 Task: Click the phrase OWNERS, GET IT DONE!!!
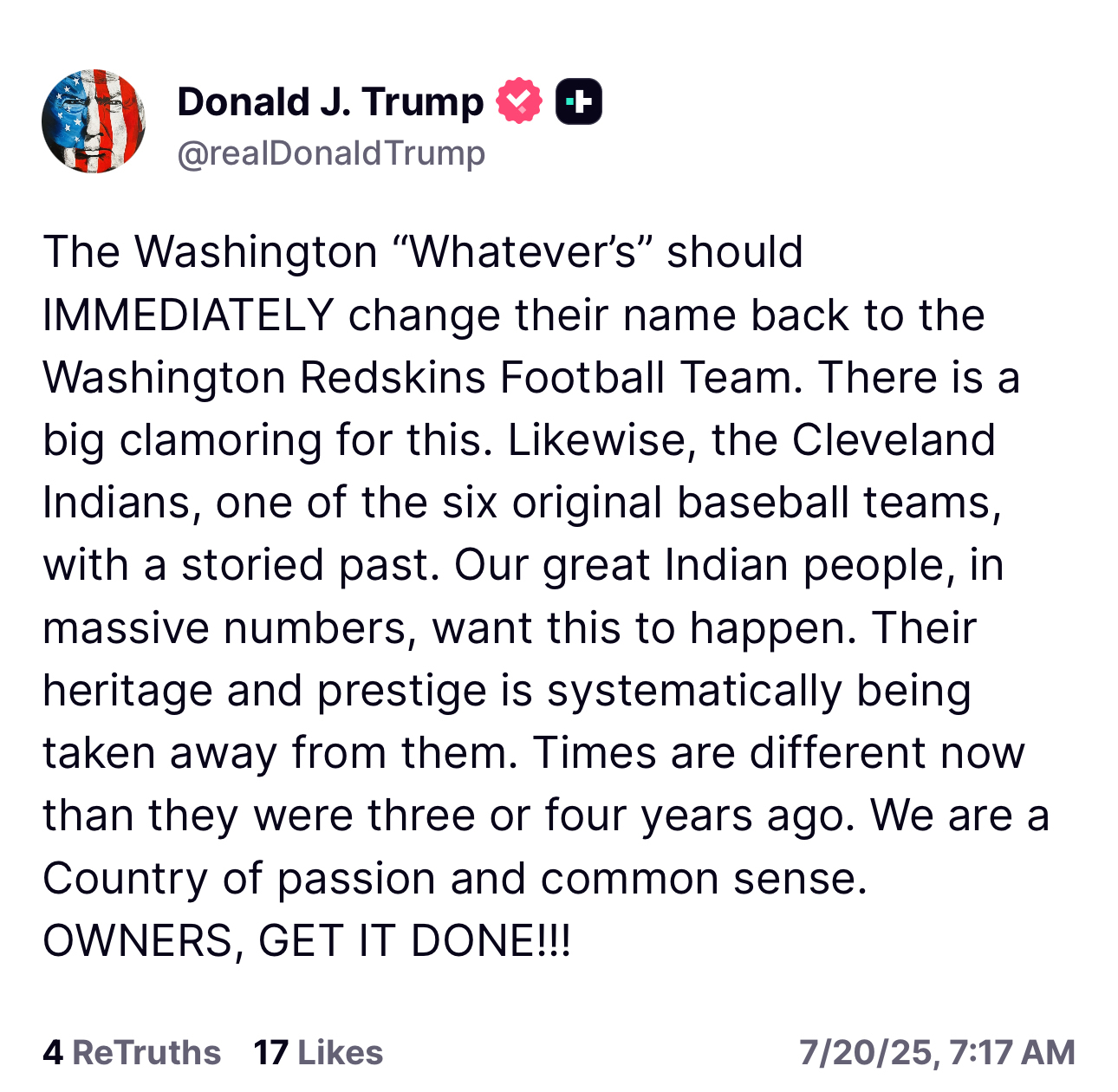point(307,941)
